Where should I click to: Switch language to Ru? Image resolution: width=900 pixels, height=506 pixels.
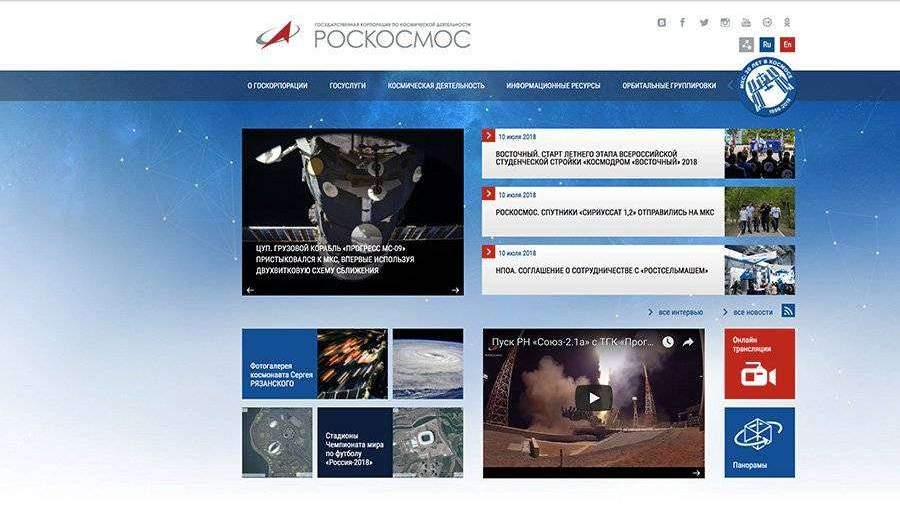(x=767, y=44)
